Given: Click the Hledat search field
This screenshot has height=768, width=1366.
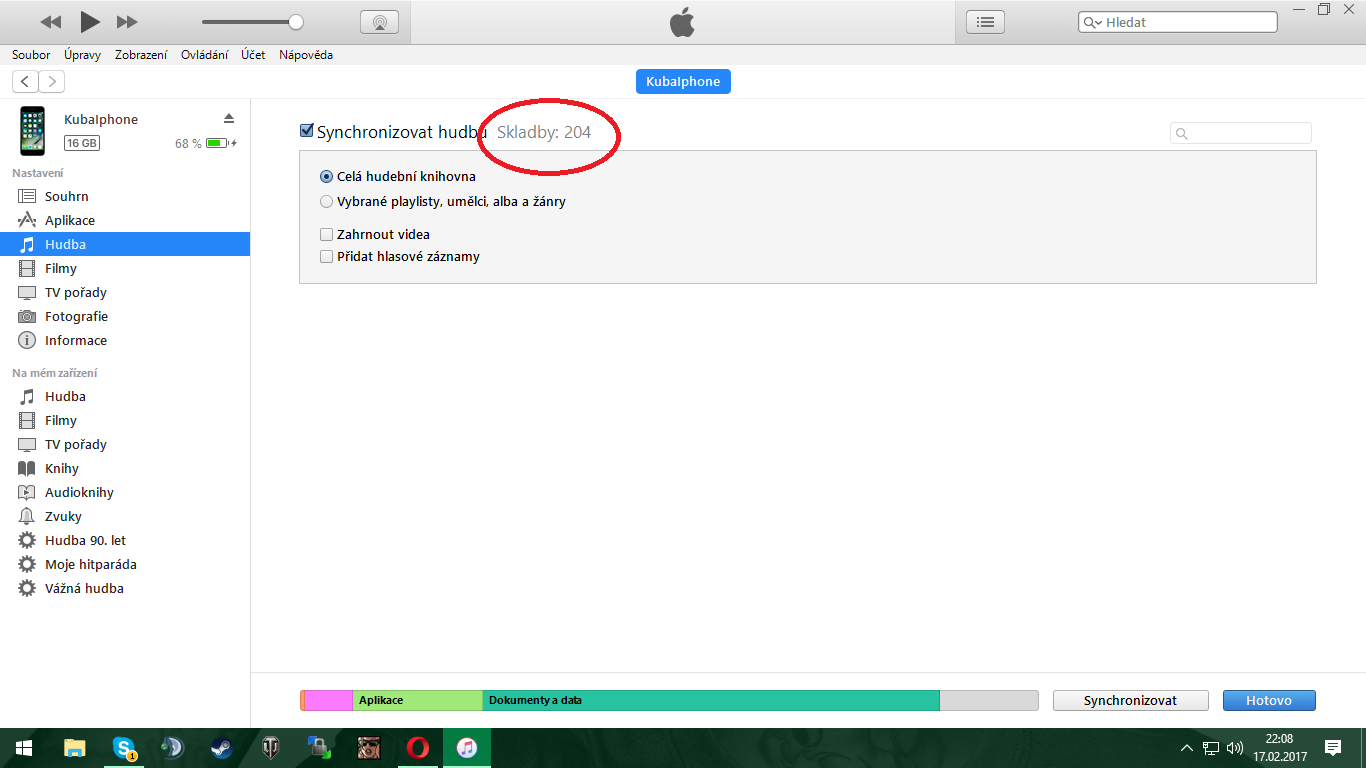Looking at the screenshot, I should point(1177,22).
